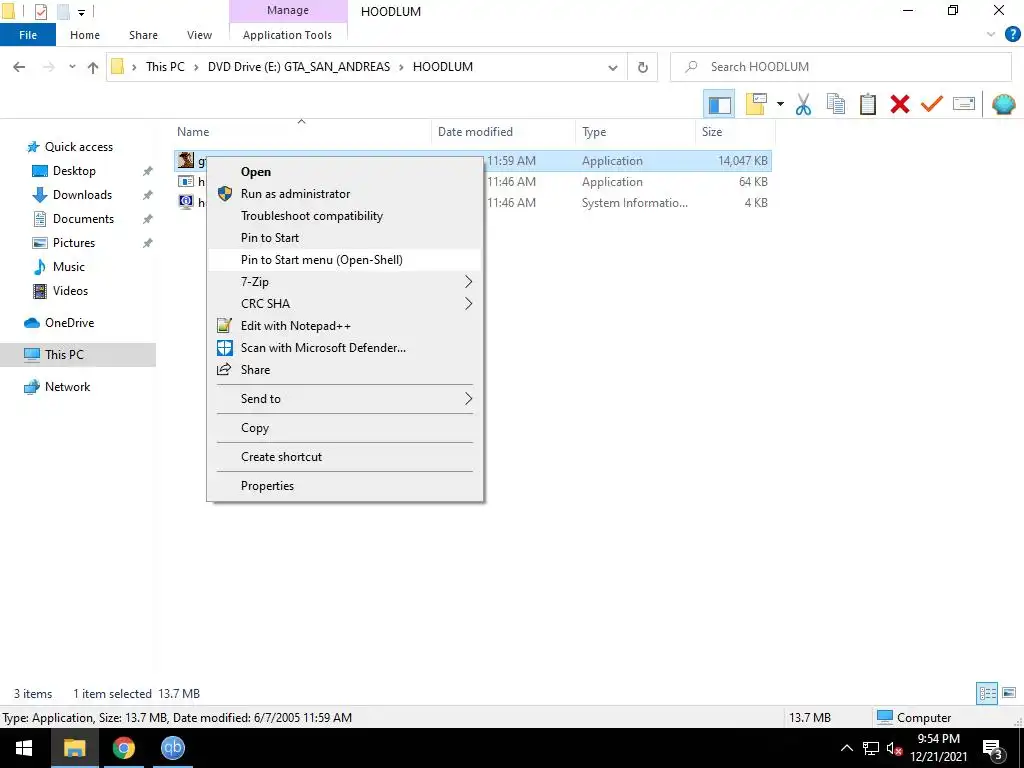The width and height of the screenshot is (1024, 768).
Task: Choose Open from context menu
Action: (x=344, y=172)
